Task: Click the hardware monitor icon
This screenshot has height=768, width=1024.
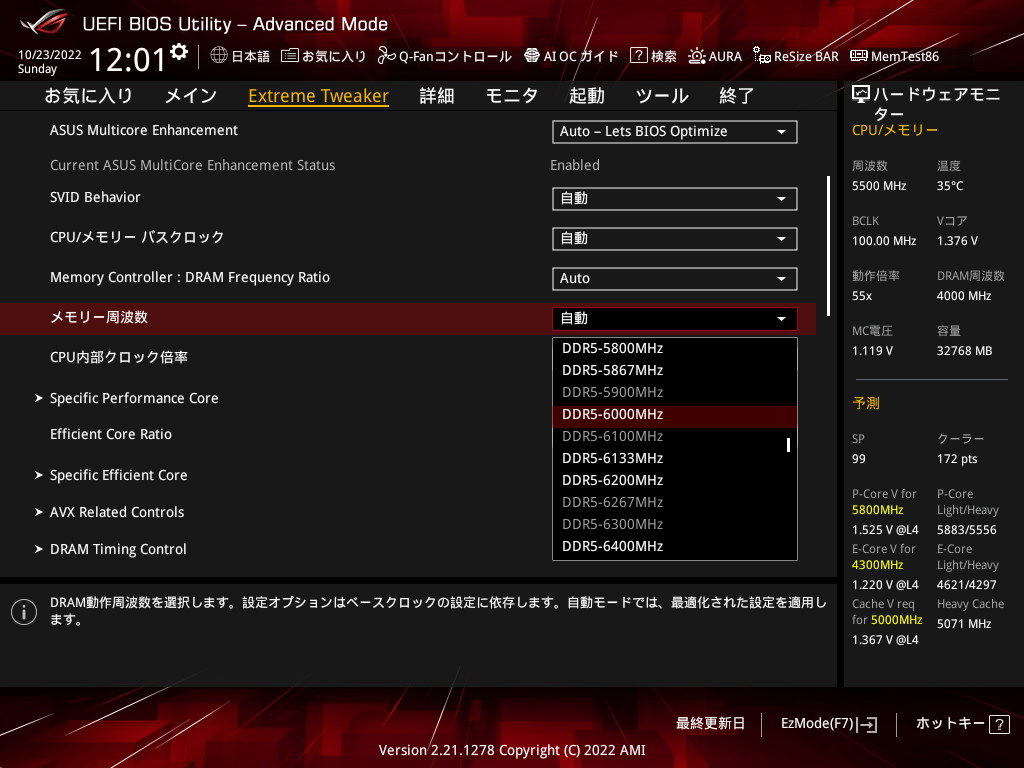Action: [861, 95]
